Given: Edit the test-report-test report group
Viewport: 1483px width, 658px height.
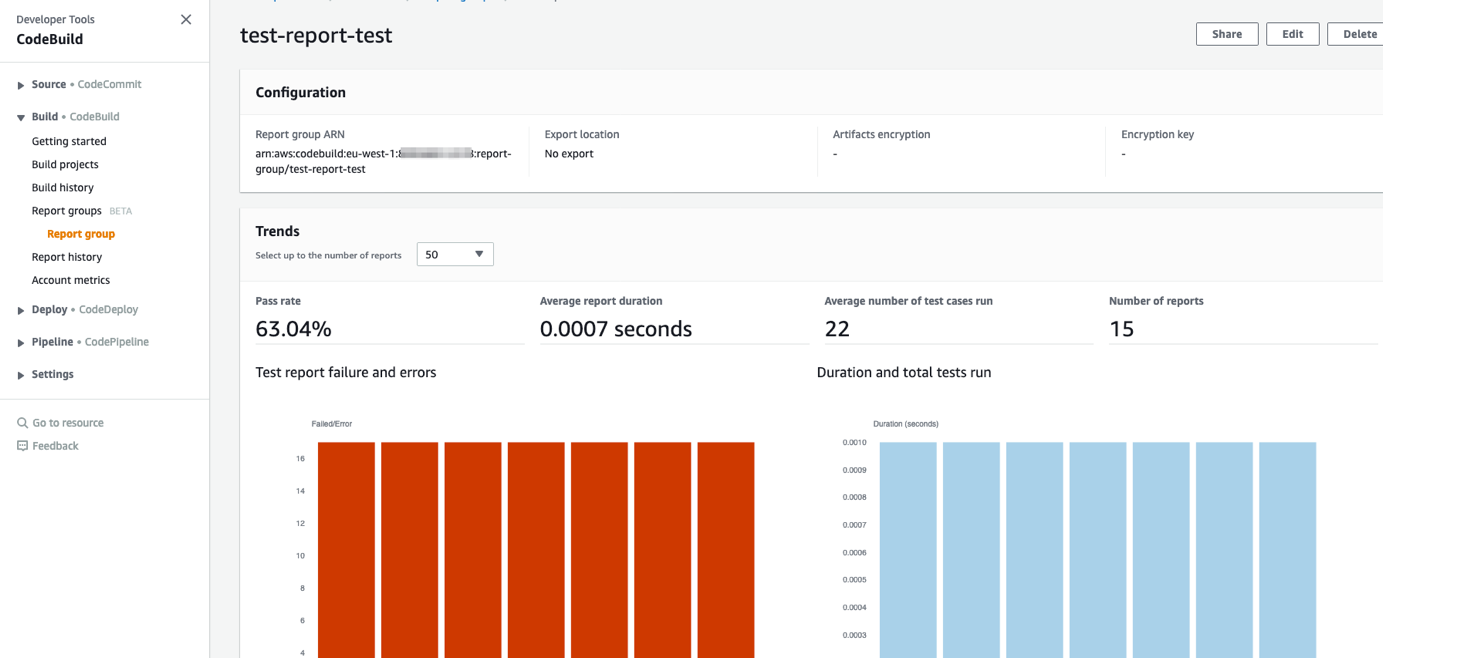Looking at the screenshot, I should click(1292, 33).
